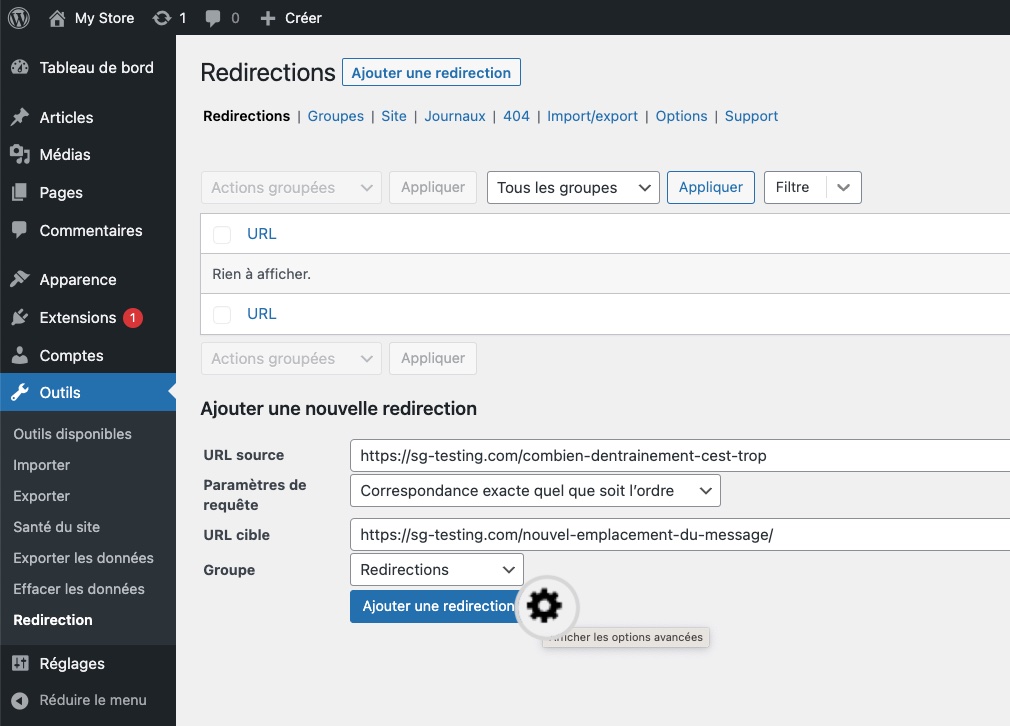The width and height of the screenshot is (1010, 726).
Task: Open the Exporter submenu item
Action: pos(41,496)
